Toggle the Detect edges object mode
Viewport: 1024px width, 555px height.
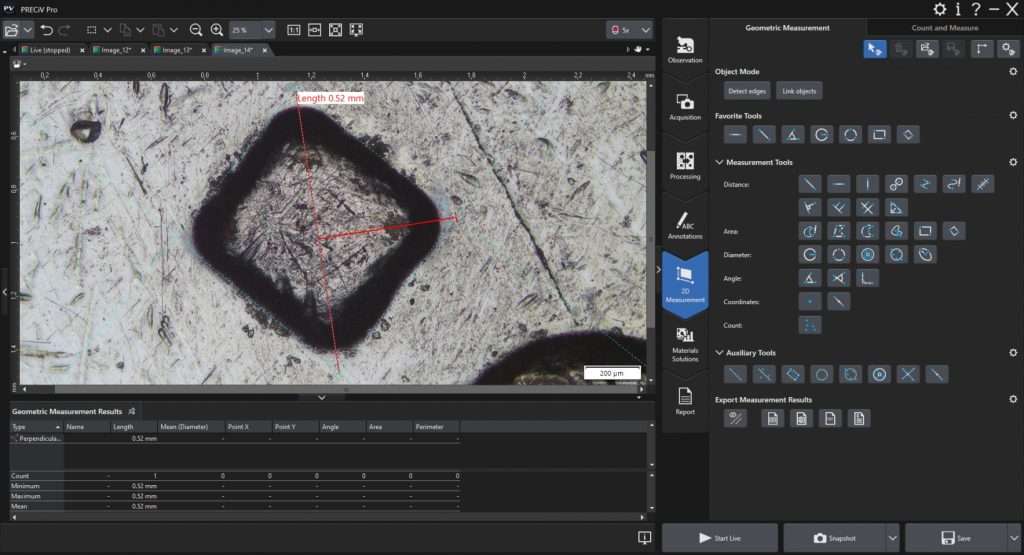(748, 91)
